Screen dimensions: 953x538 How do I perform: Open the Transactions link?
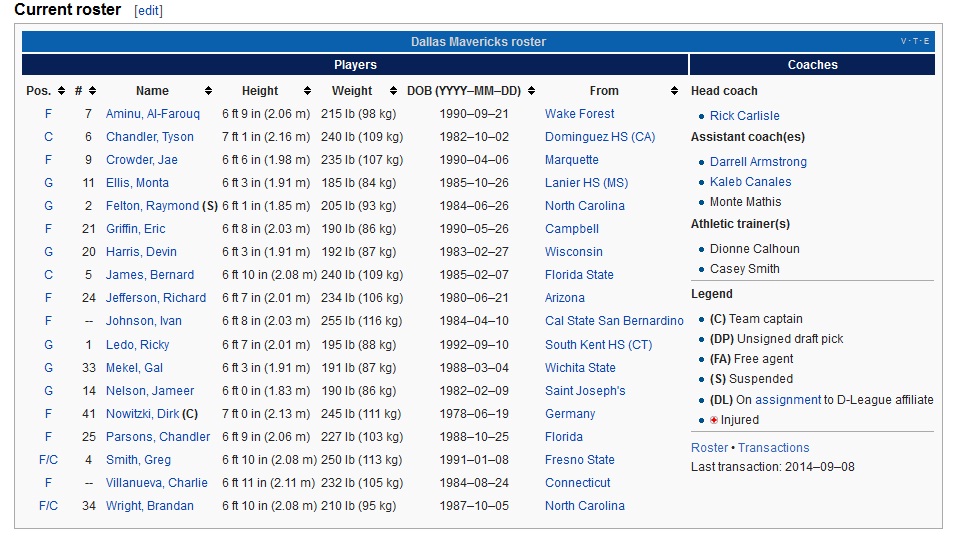(774, 448)
